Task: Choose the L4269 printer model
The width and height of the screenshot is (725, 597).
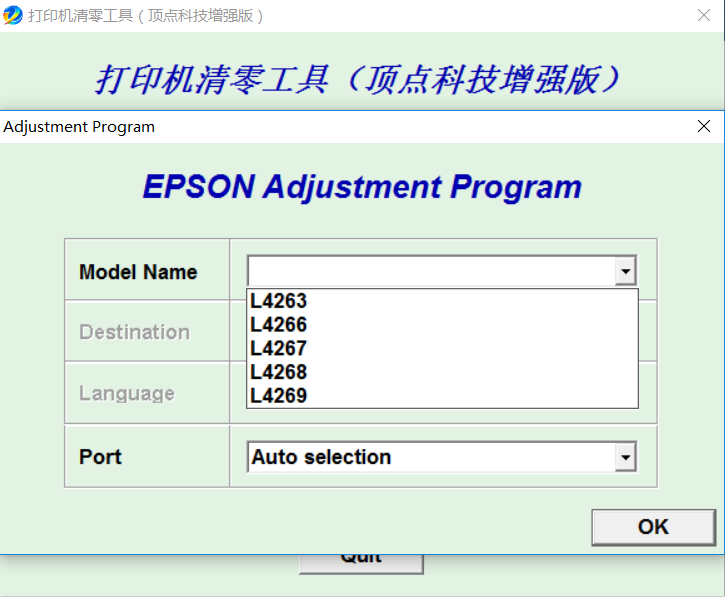Action: click(x=442, y=396)
